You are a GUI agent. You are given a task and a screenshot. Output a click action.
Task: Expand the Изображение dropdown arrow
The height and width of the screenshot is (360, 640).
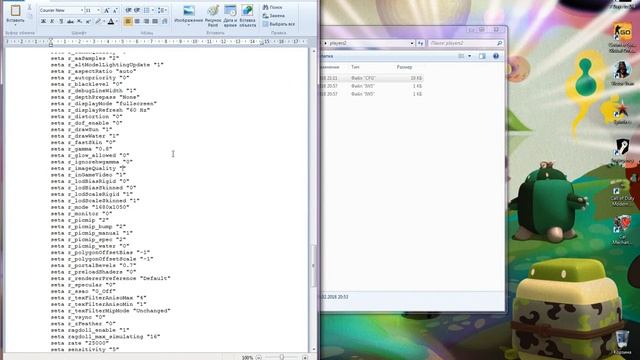click(189, 25)
